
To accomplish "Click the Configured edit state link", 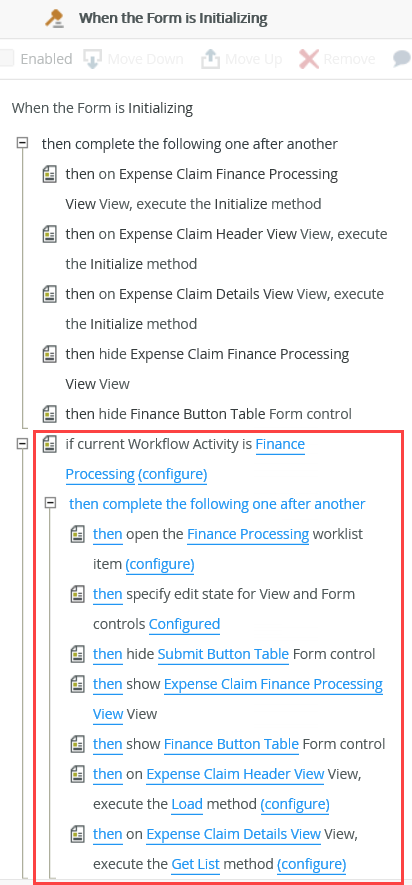I will [x=185, y=624].
